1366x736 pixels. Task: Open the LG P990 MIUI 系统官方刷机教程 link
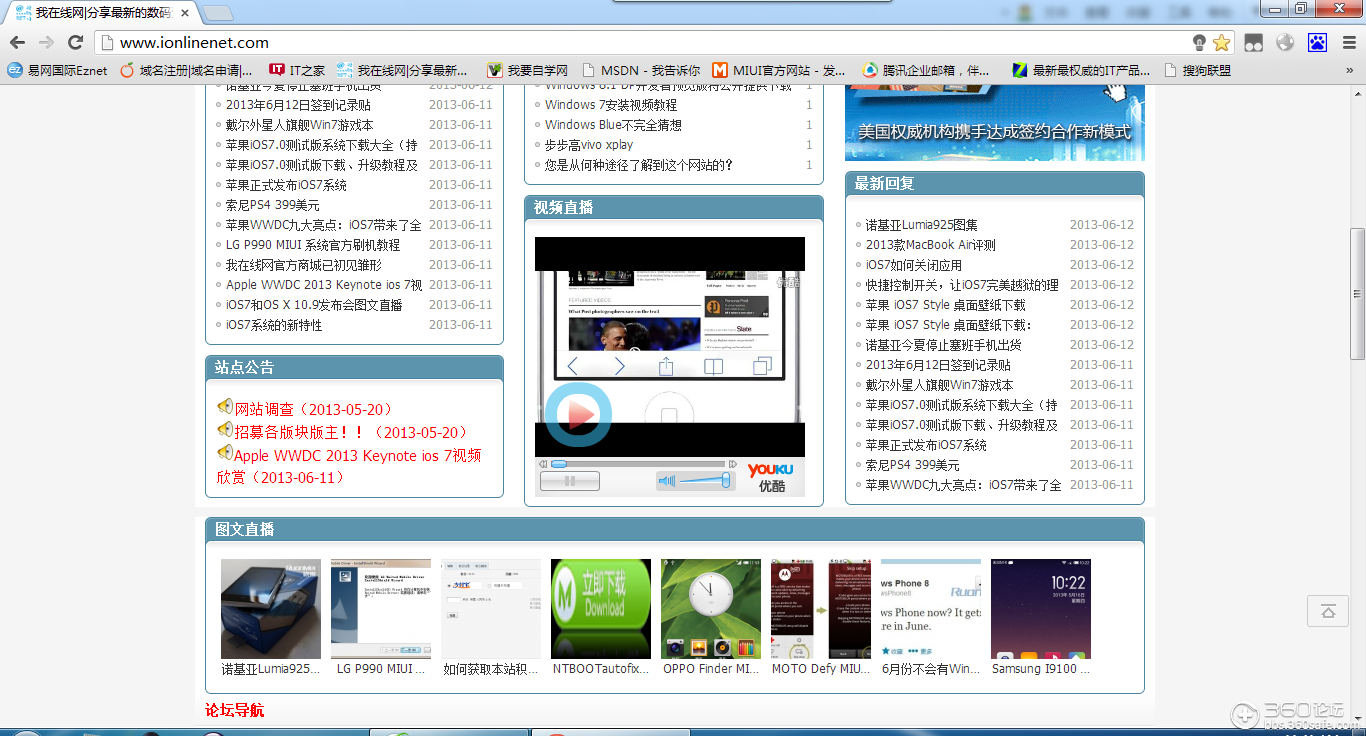[x=313, y=245]
